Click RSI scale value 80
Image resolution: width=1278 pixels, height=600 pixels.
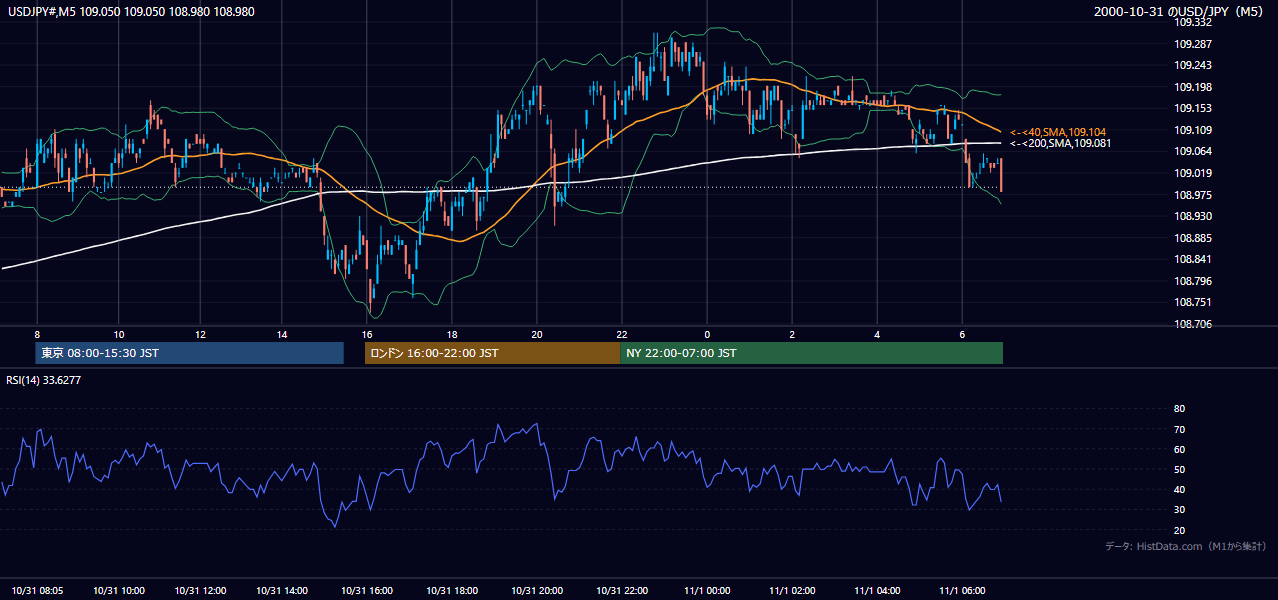point(1180,409)
